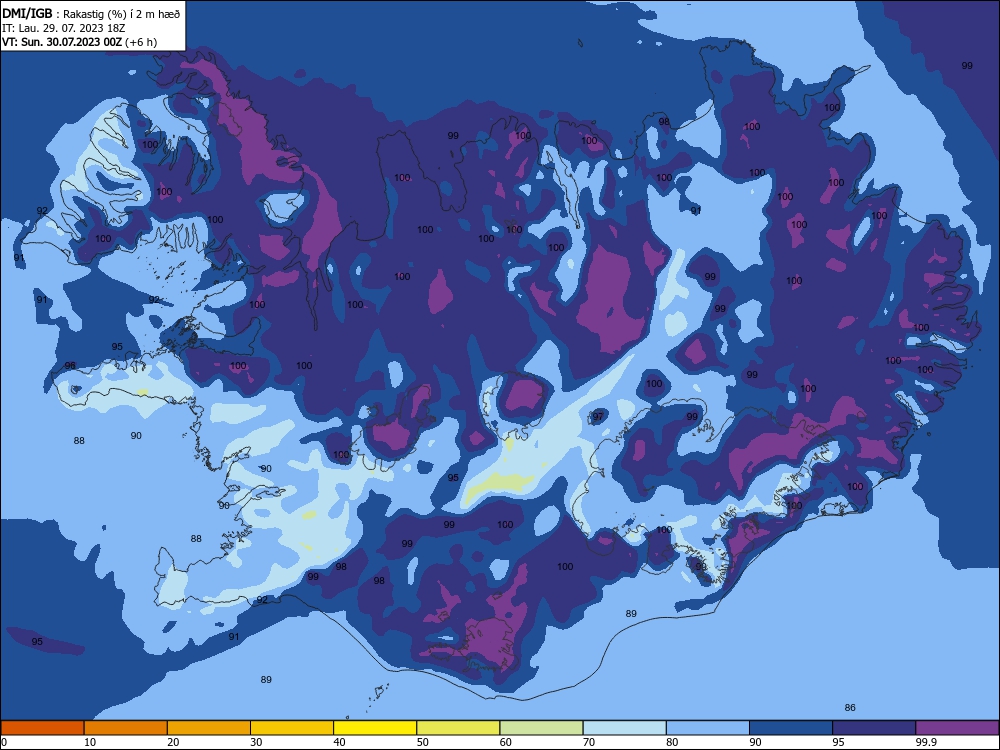The height and width of the screenshot is (750, 1000).
Task: Click the '86' humidity value on the map
Action: pos(849,707)
